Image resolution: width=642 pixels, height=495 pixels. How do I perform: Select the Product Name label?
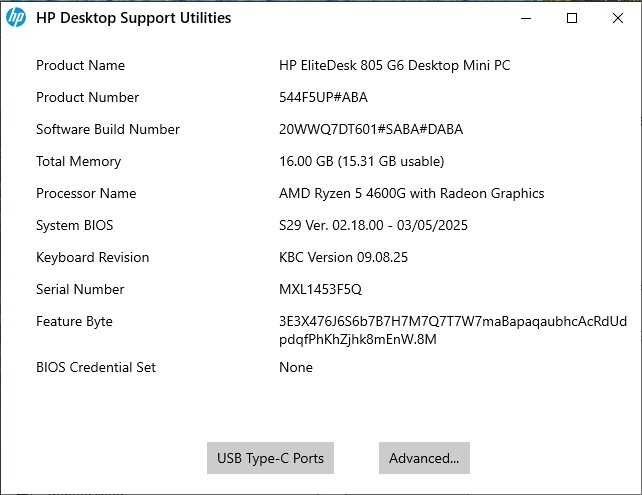pos(80,65)
